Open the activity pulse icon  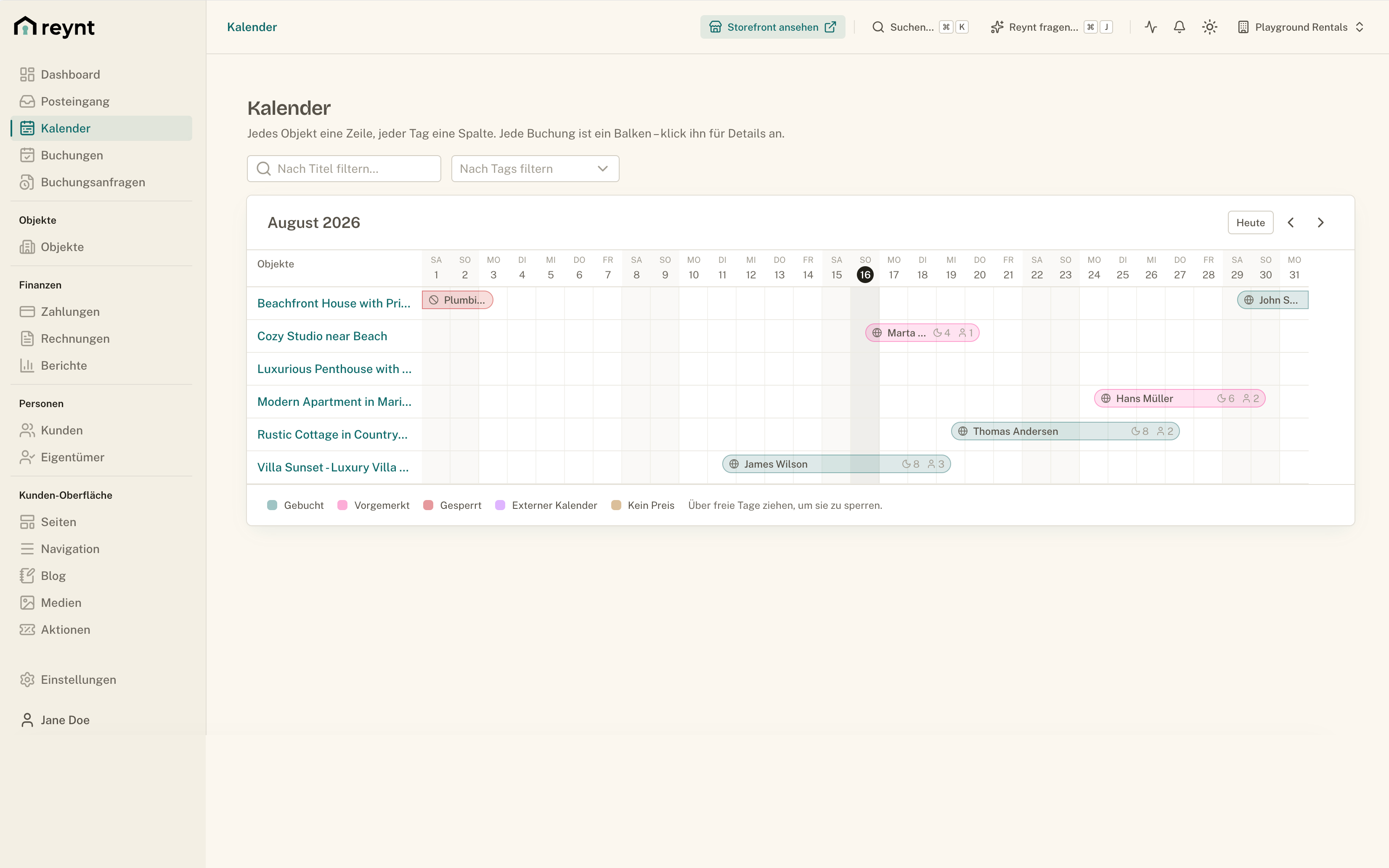coord(1150,27)
